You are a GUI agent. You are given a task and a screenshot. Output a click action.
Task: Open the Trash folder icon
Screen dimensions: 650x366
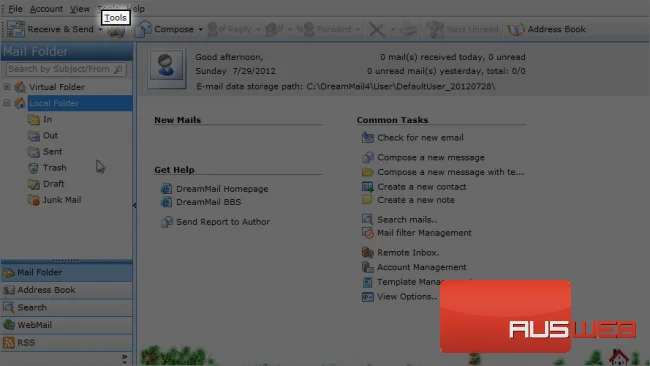[x=33, y=168]
